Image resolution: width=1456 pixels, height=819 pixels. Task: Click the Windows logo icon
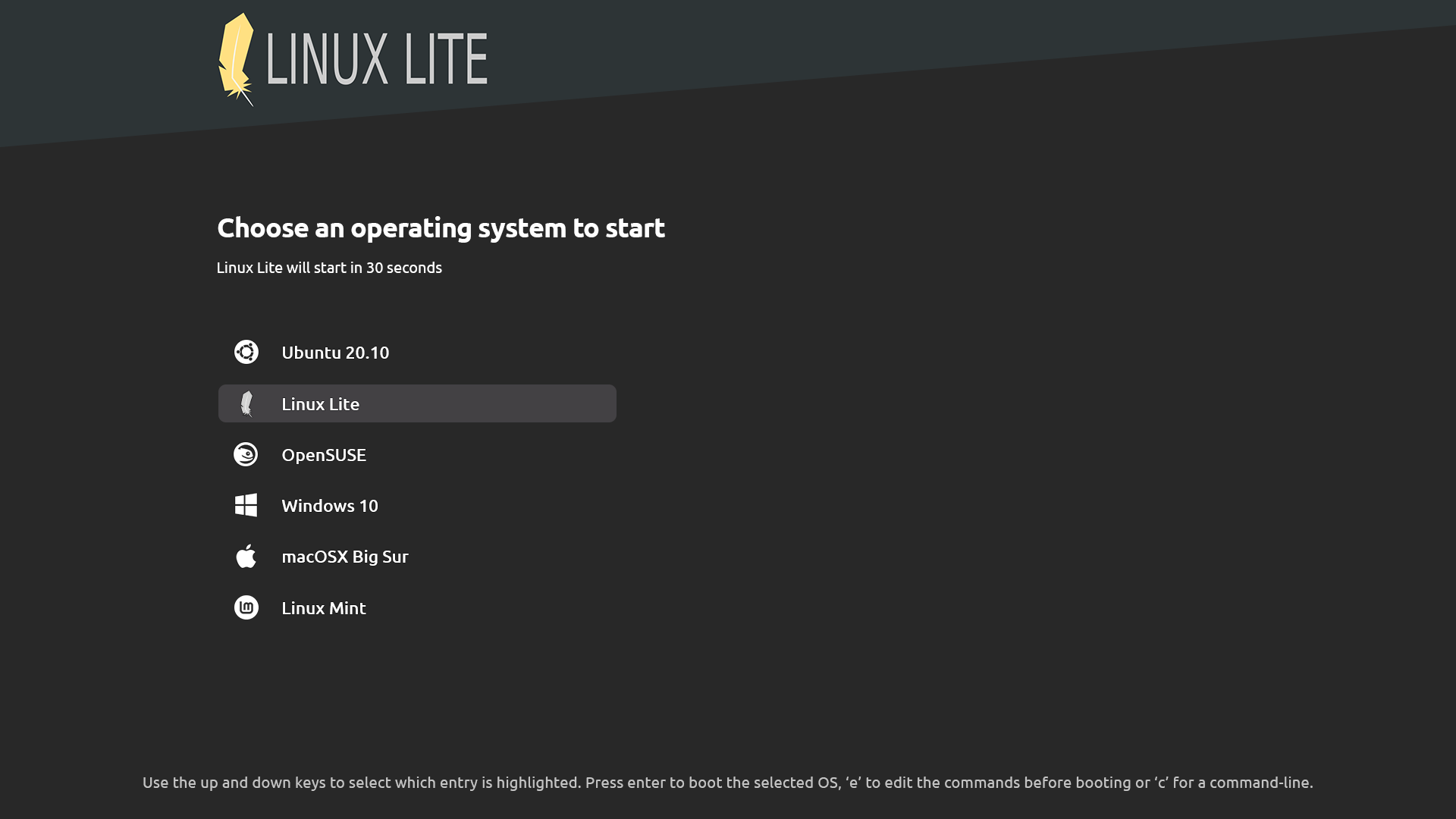tap(246, 505)
